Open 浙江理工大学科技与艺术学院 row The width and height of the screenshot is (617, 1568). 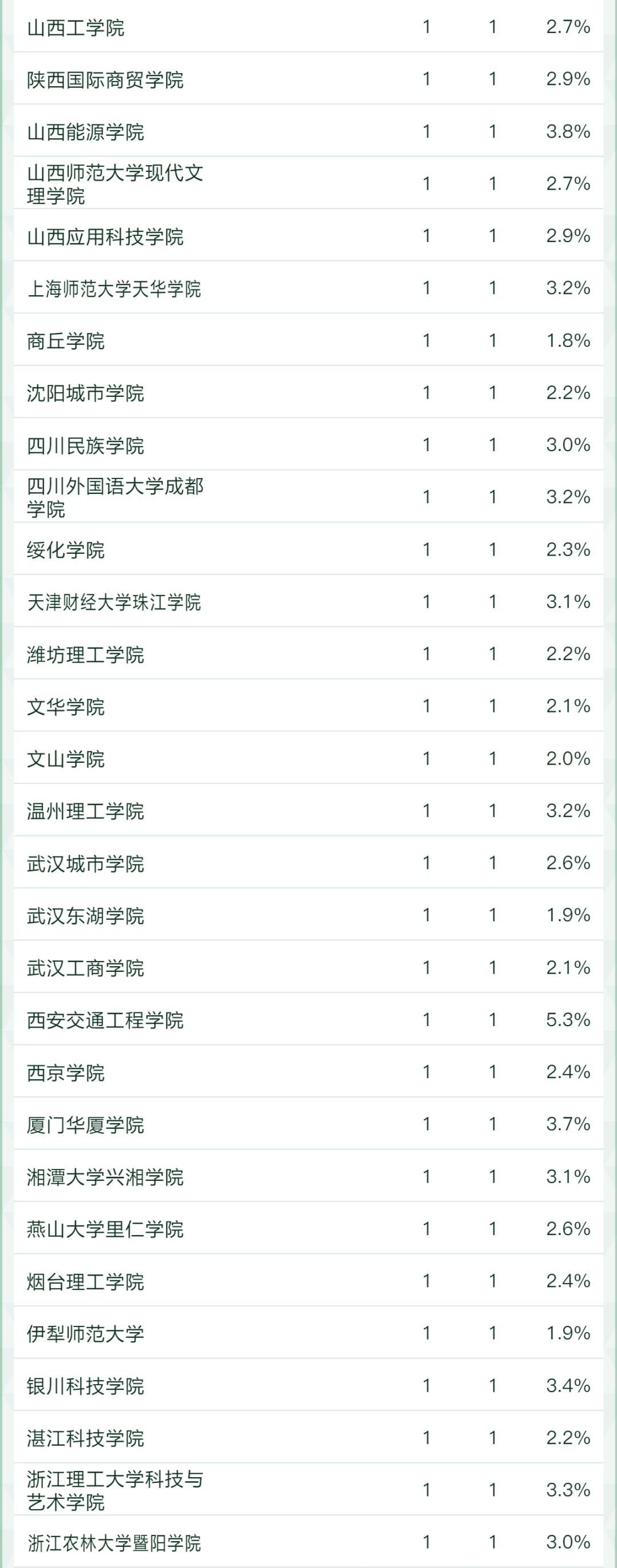[x=114, y=1489]
